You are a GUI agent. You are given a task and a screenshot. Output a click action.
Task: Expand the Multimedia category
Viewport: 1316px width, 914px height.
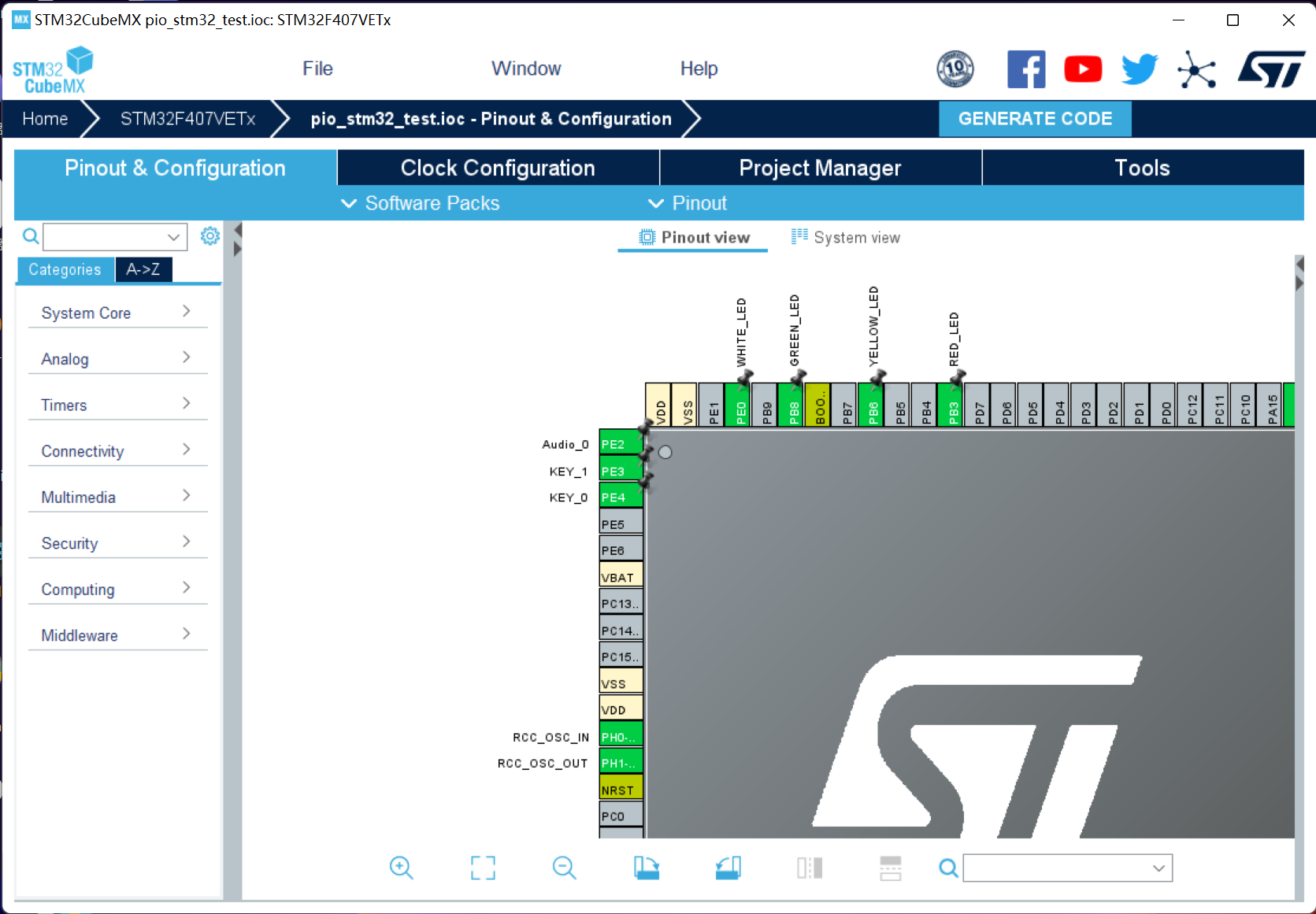[117, 497]
